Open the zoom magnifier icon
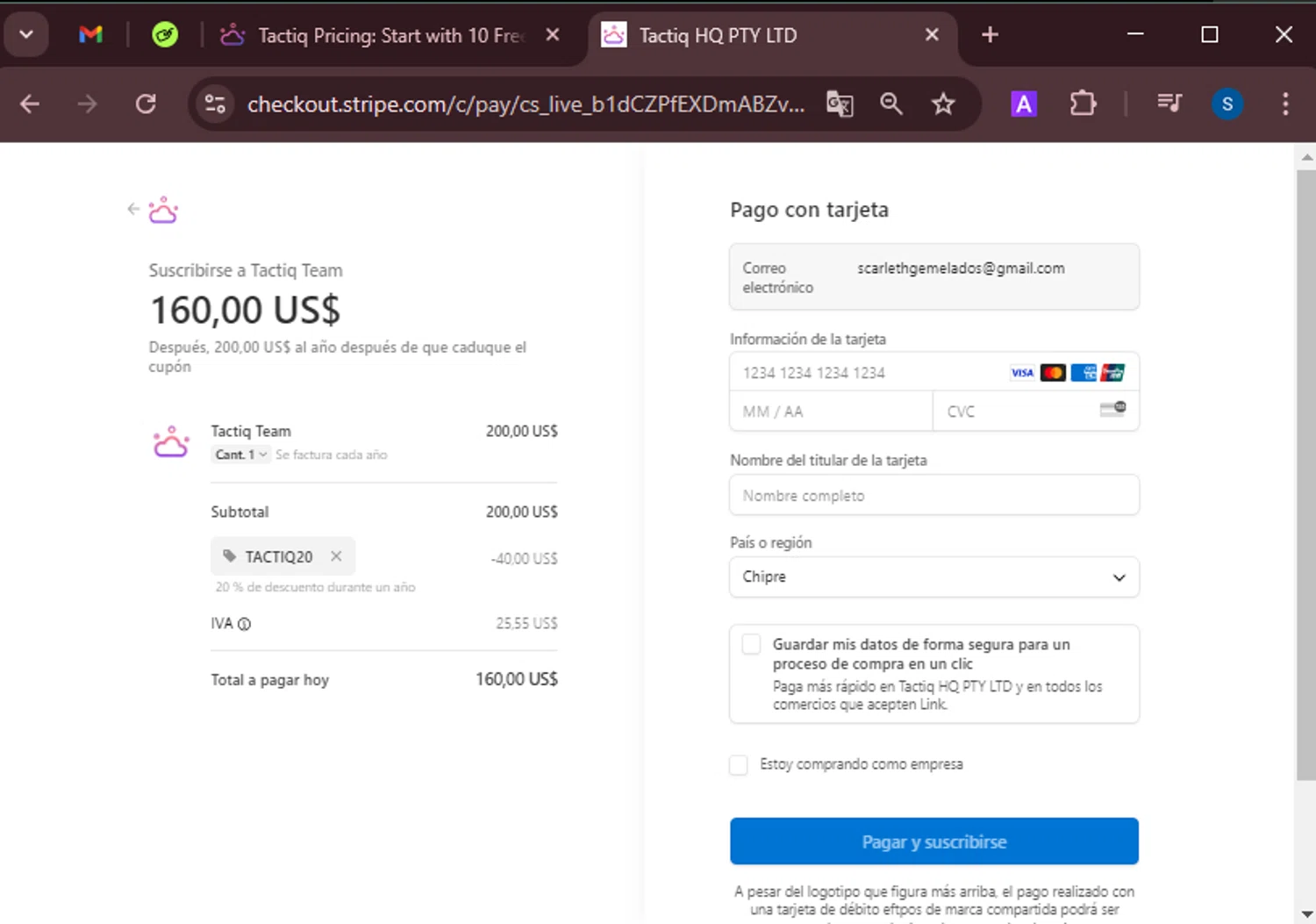 [x=891, y=104]
